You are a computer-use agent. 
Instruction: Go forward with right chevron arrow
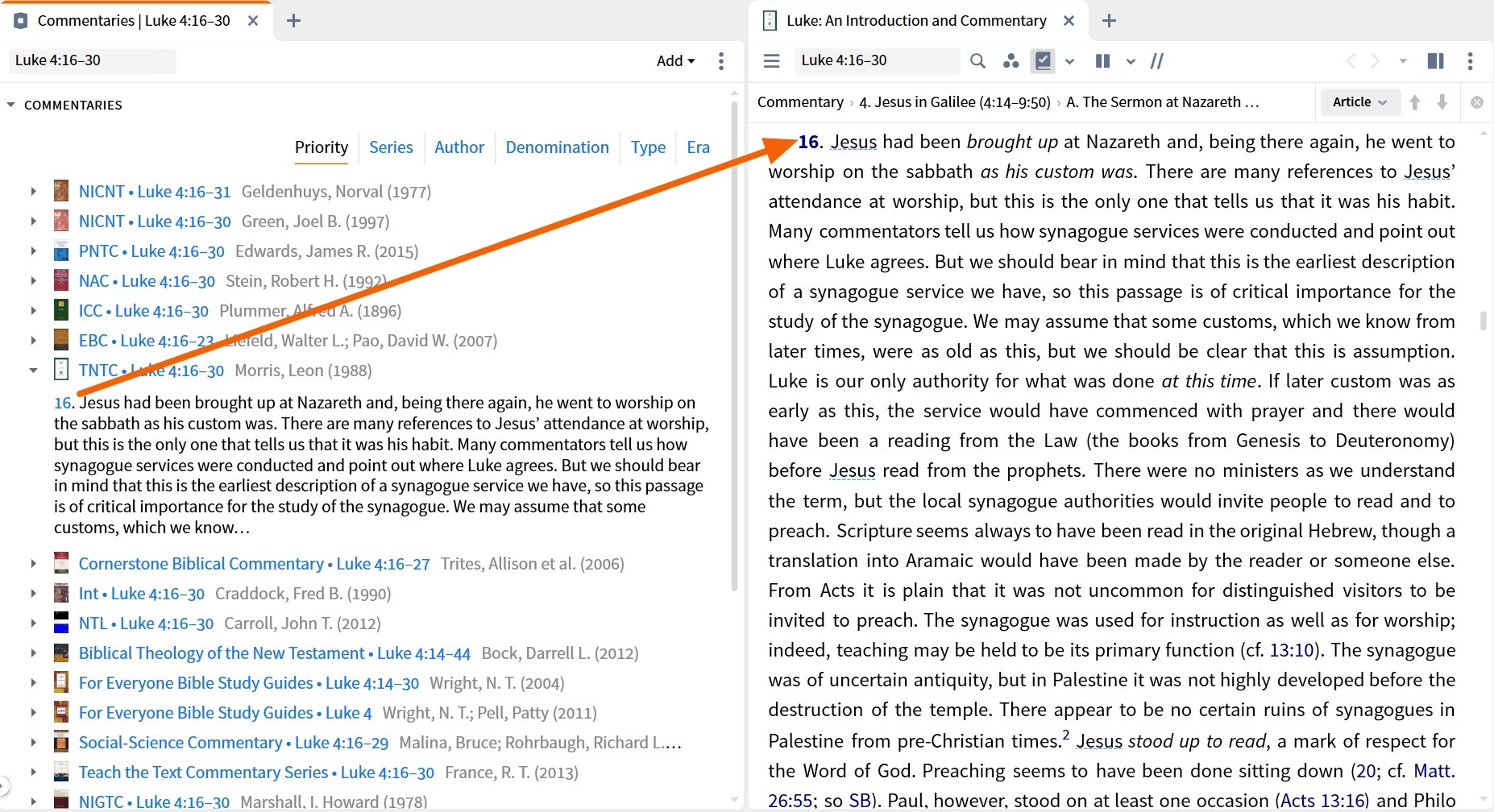[x=1376, y=60]
